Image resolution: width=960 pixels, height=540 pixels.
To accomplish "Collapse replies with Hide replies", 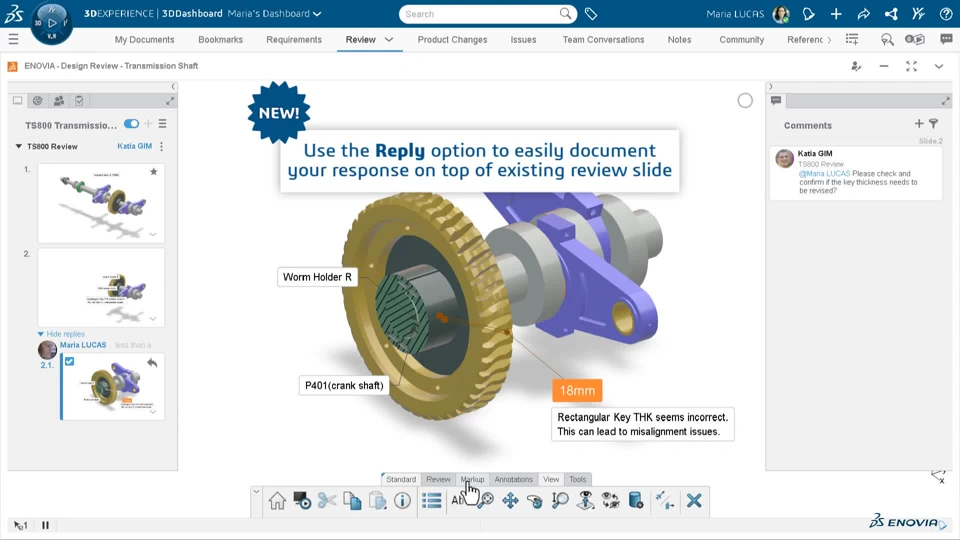I will point(61,334).
